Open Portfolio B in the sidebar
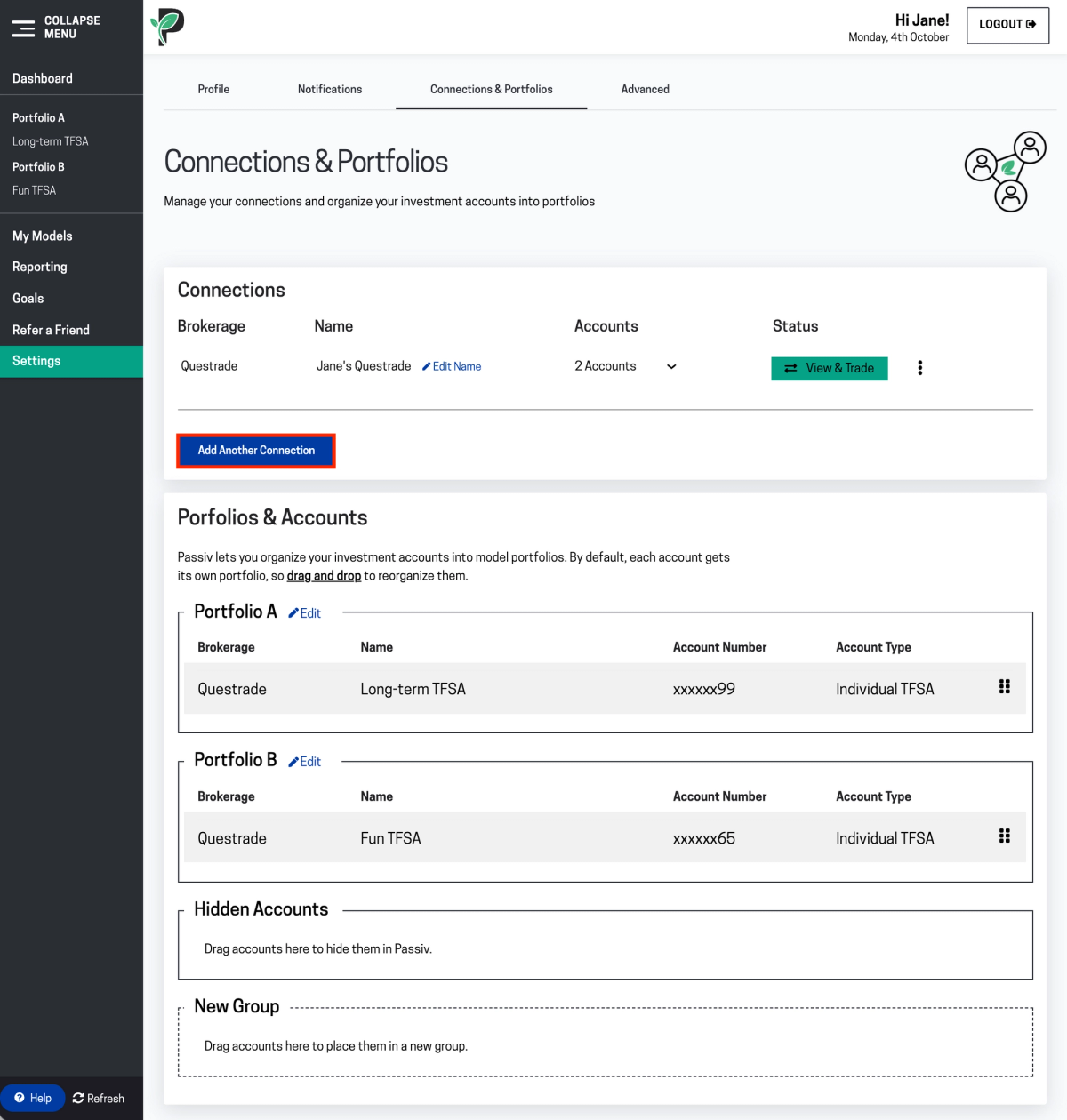Screen dimensions: 1067x1120 (x=38, y=166)
